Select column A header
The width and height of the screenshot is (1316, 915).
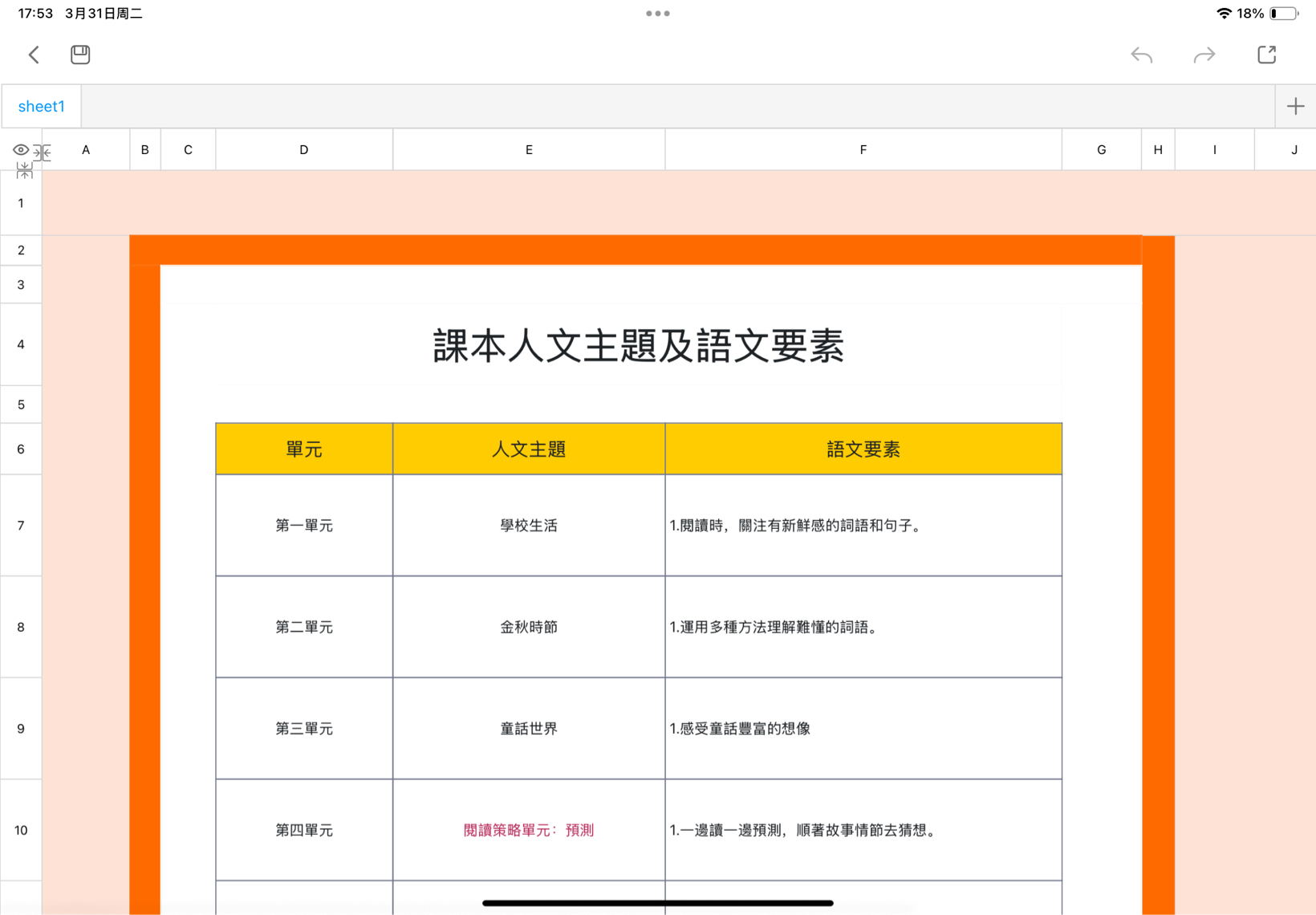click(86, 150)
